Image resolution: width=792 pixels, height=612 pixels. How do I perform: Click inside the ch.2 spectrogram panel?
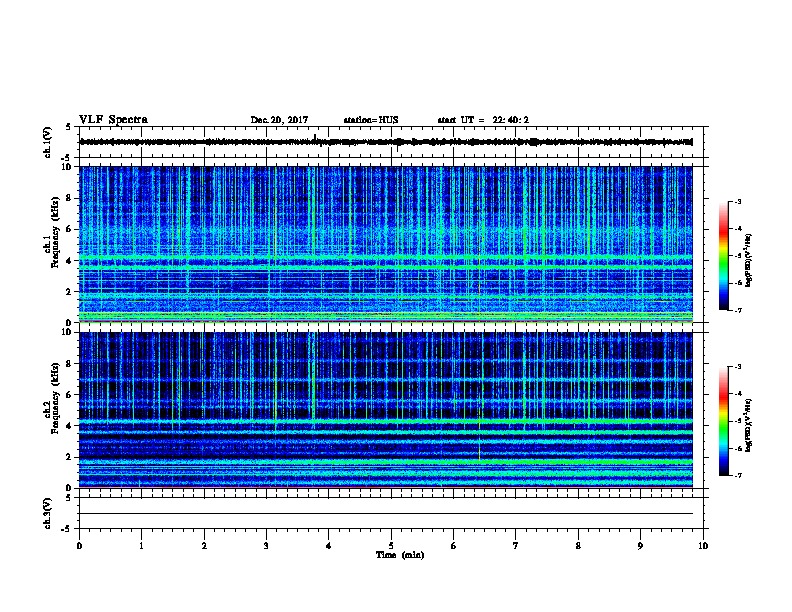point(386,410)
